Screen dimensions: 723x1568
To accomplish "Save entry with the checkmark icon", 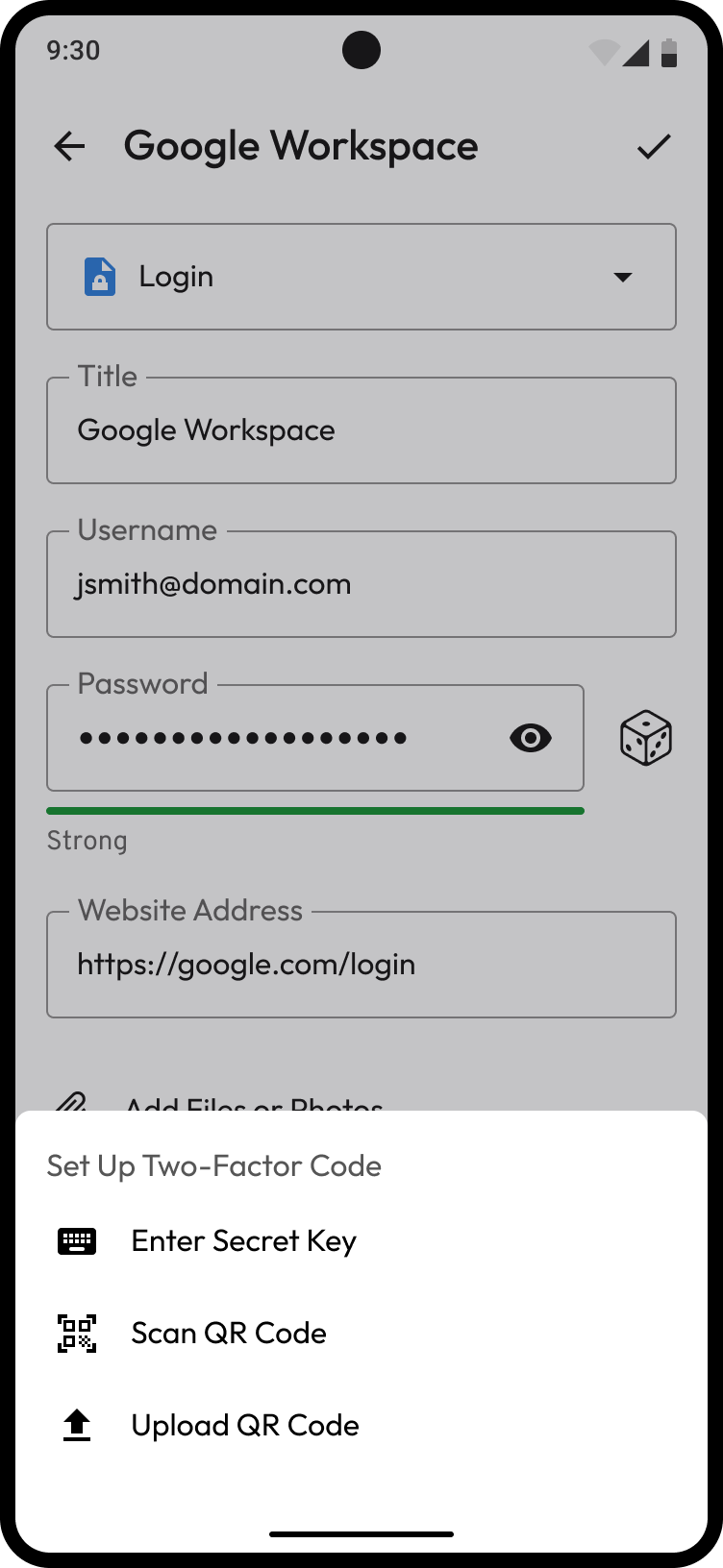I will click(654, 146).
